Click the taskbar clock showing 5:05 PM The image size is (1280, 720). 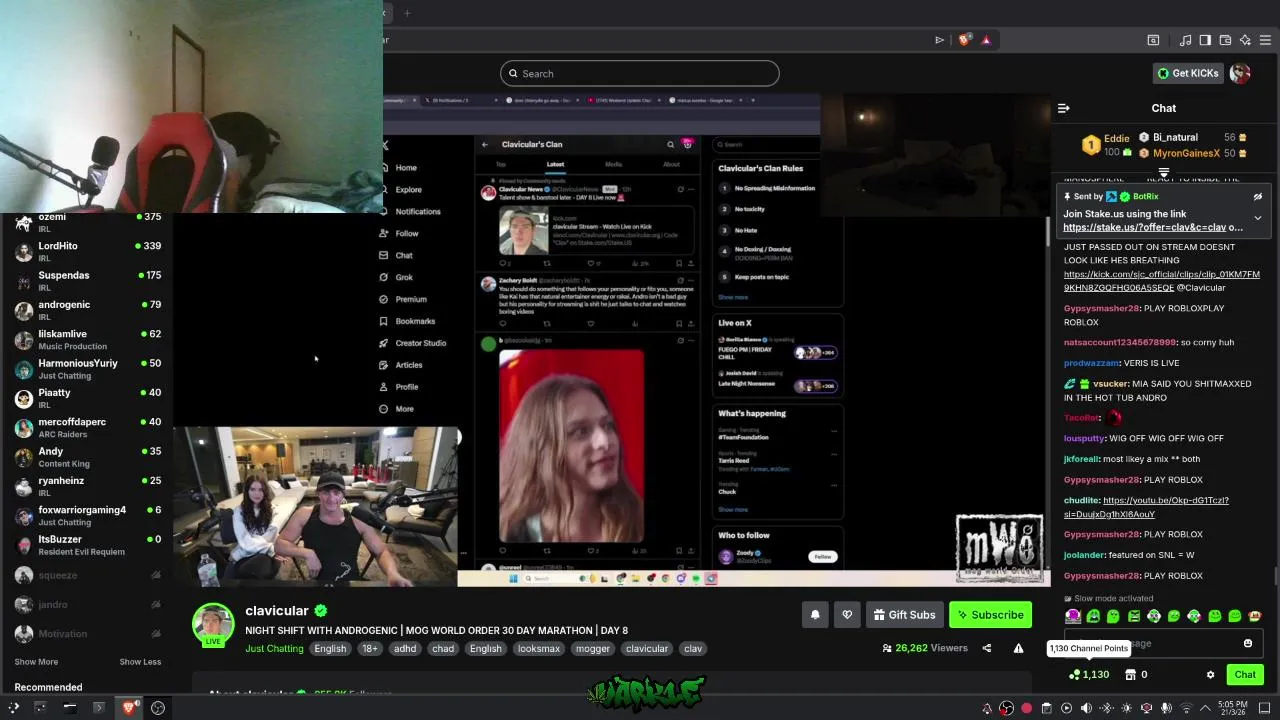point(1231,708)
